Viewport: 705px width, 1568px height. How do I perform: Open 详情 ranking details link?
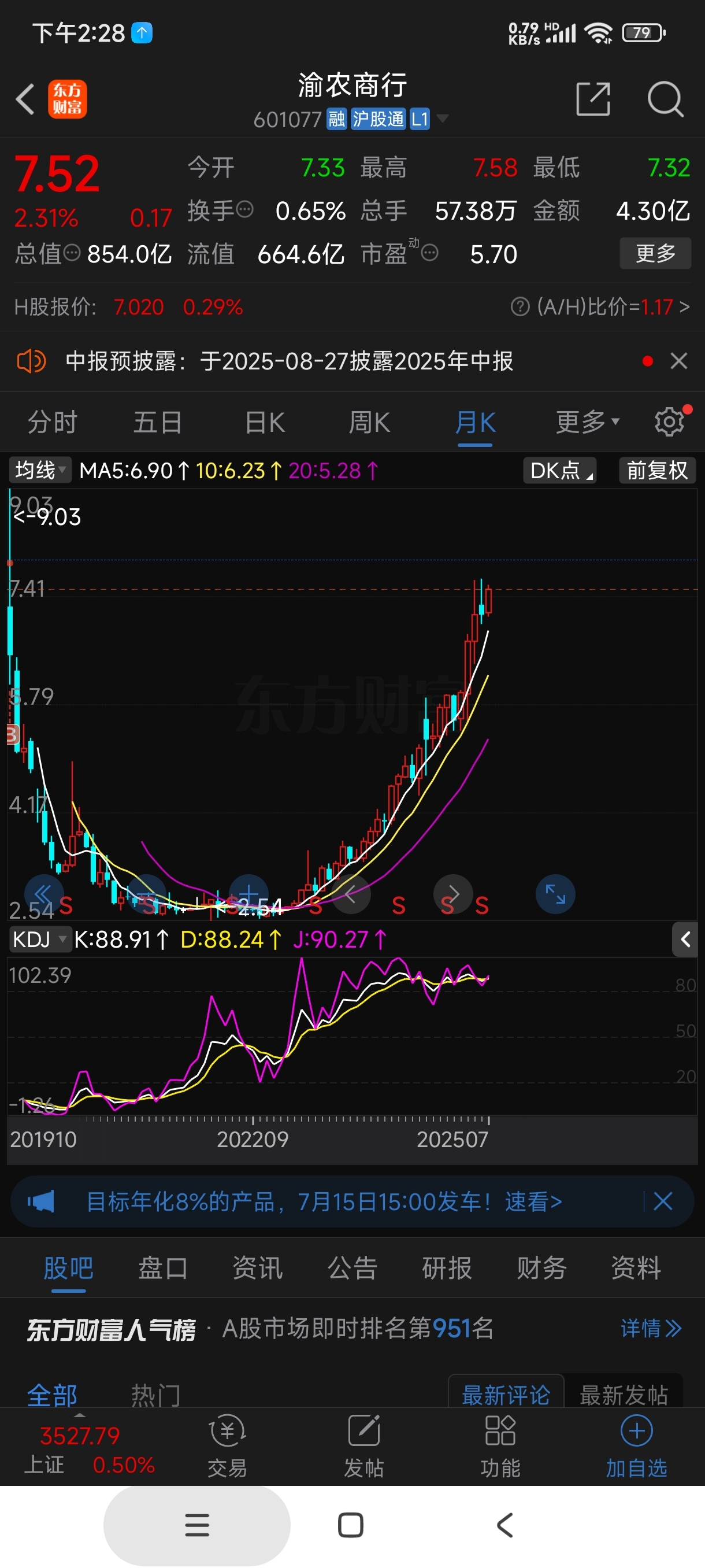651,1328
